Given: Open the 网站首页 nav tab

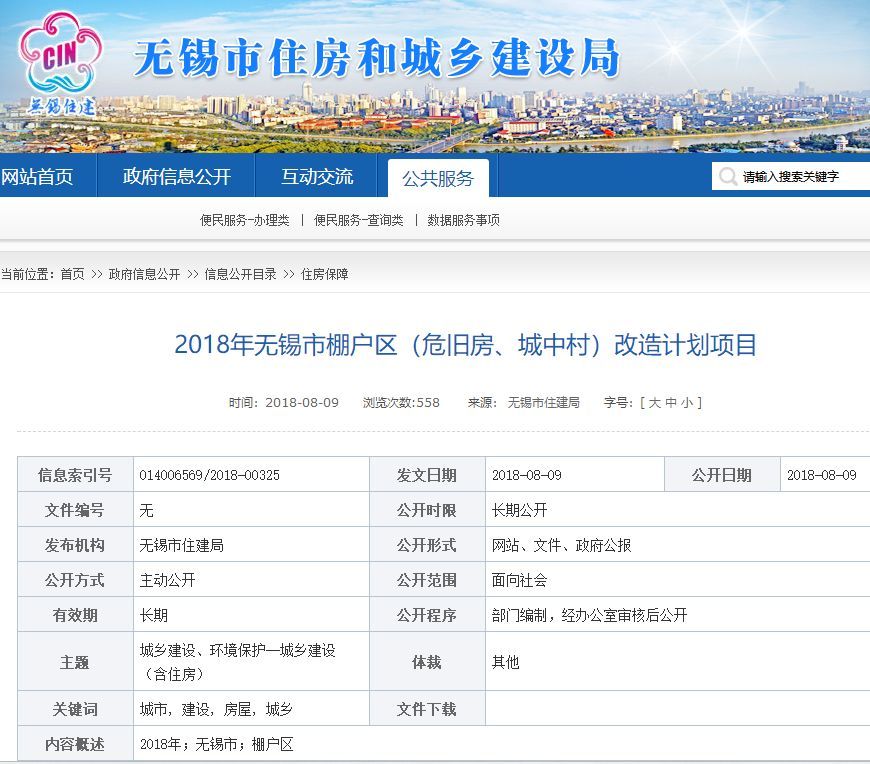Looking at the screenshot, I should point(37,176).
